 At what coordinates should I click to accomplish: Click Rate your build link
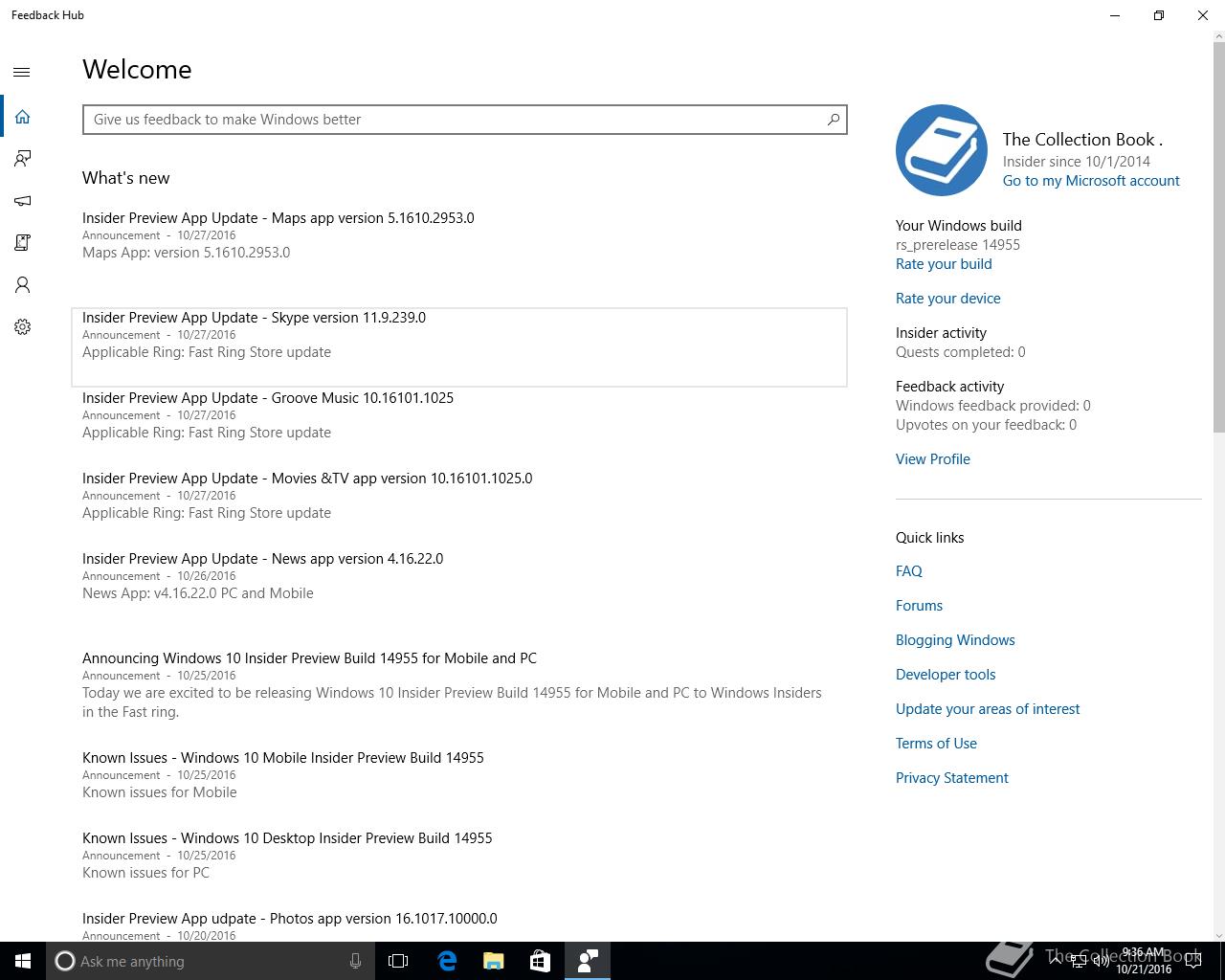(944, 264)
